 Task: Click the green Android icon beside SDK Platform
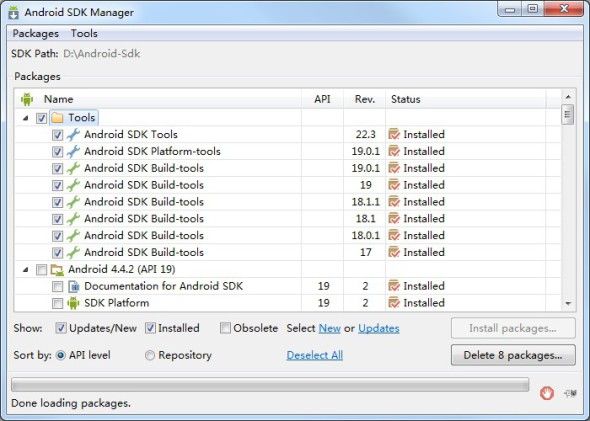click(x=73, y=303)
